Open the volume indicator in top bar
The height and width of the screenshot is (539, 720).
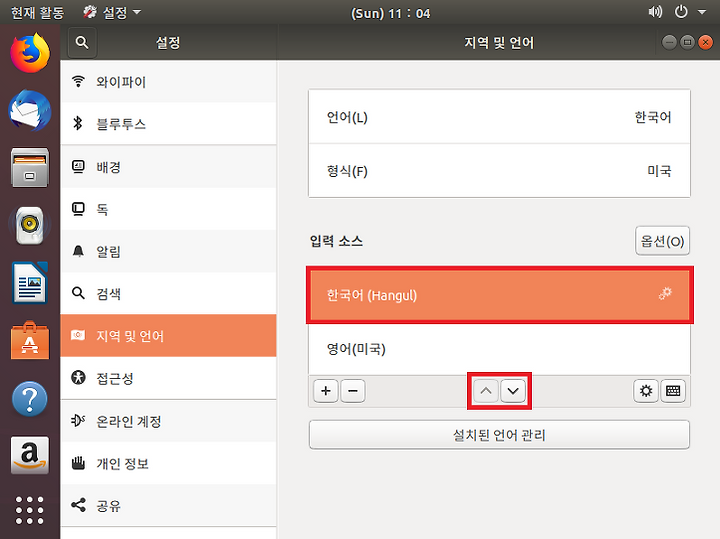tap(655, 12)
